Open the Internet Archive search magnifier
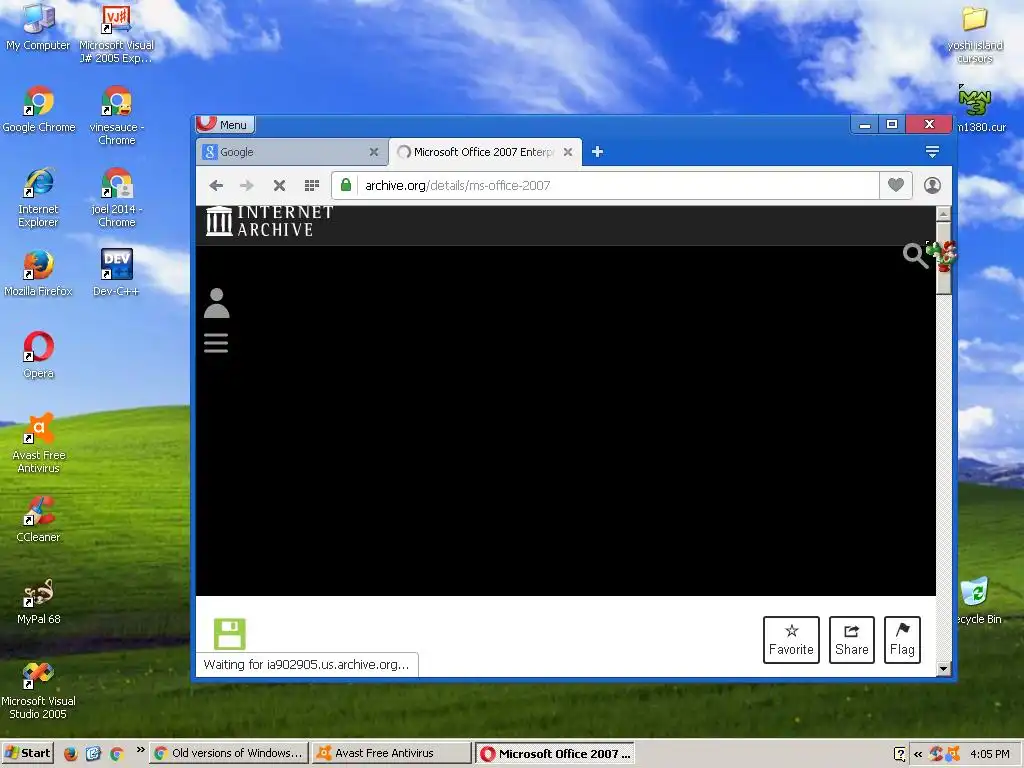Screen dimensions: 1024x768 coord(914,255)
